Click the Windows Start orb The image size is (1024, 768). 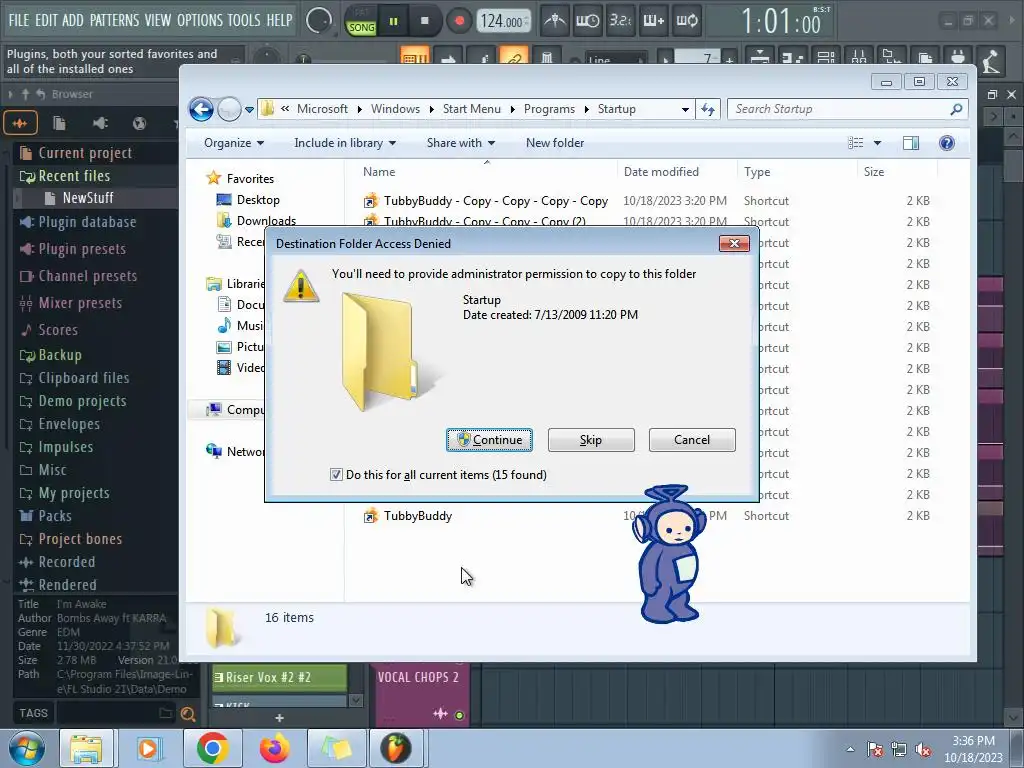26,748
